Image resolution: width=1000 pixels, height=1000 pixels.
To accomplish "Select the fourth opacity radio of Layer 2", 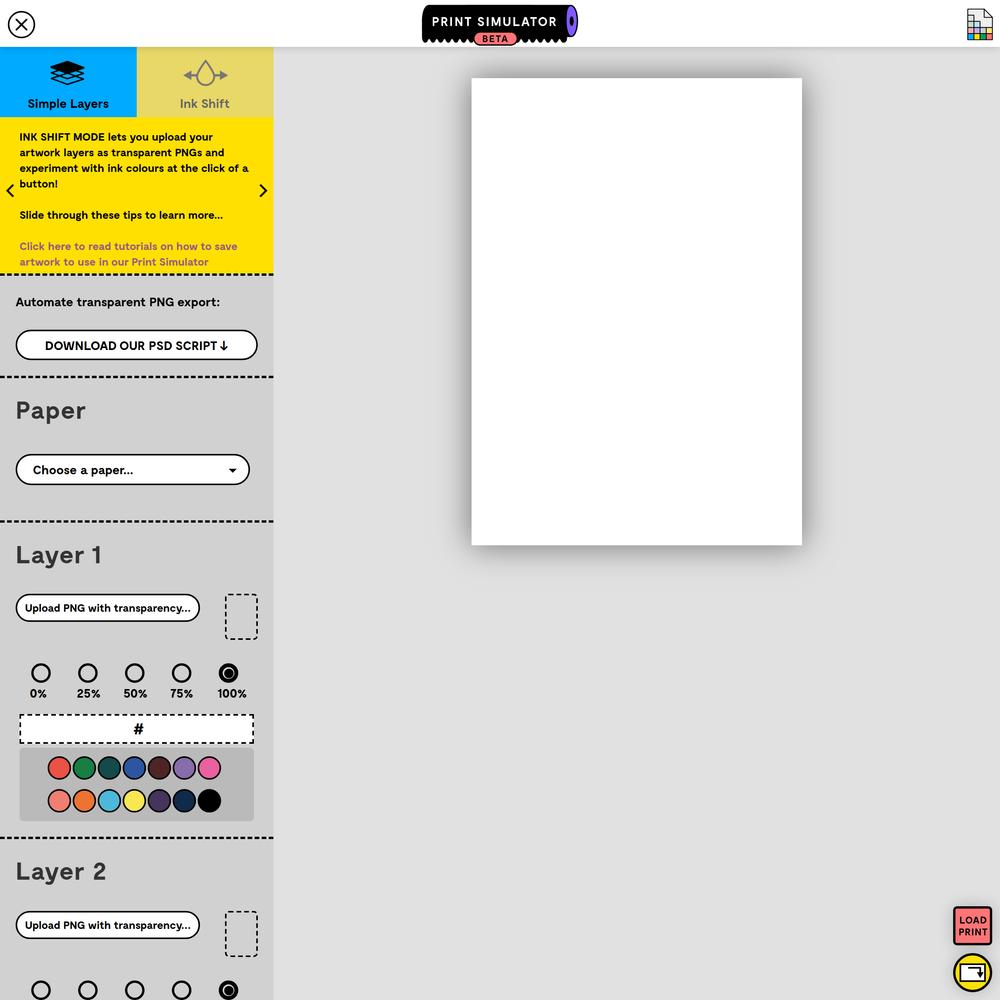I will (x=181, y=990).
